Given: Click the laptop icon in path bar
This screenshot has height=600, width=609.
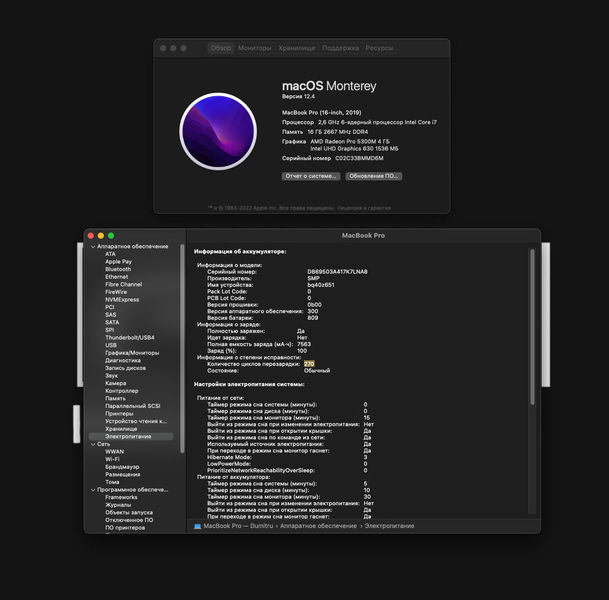Looking at the screenshot, I should 197,526.
